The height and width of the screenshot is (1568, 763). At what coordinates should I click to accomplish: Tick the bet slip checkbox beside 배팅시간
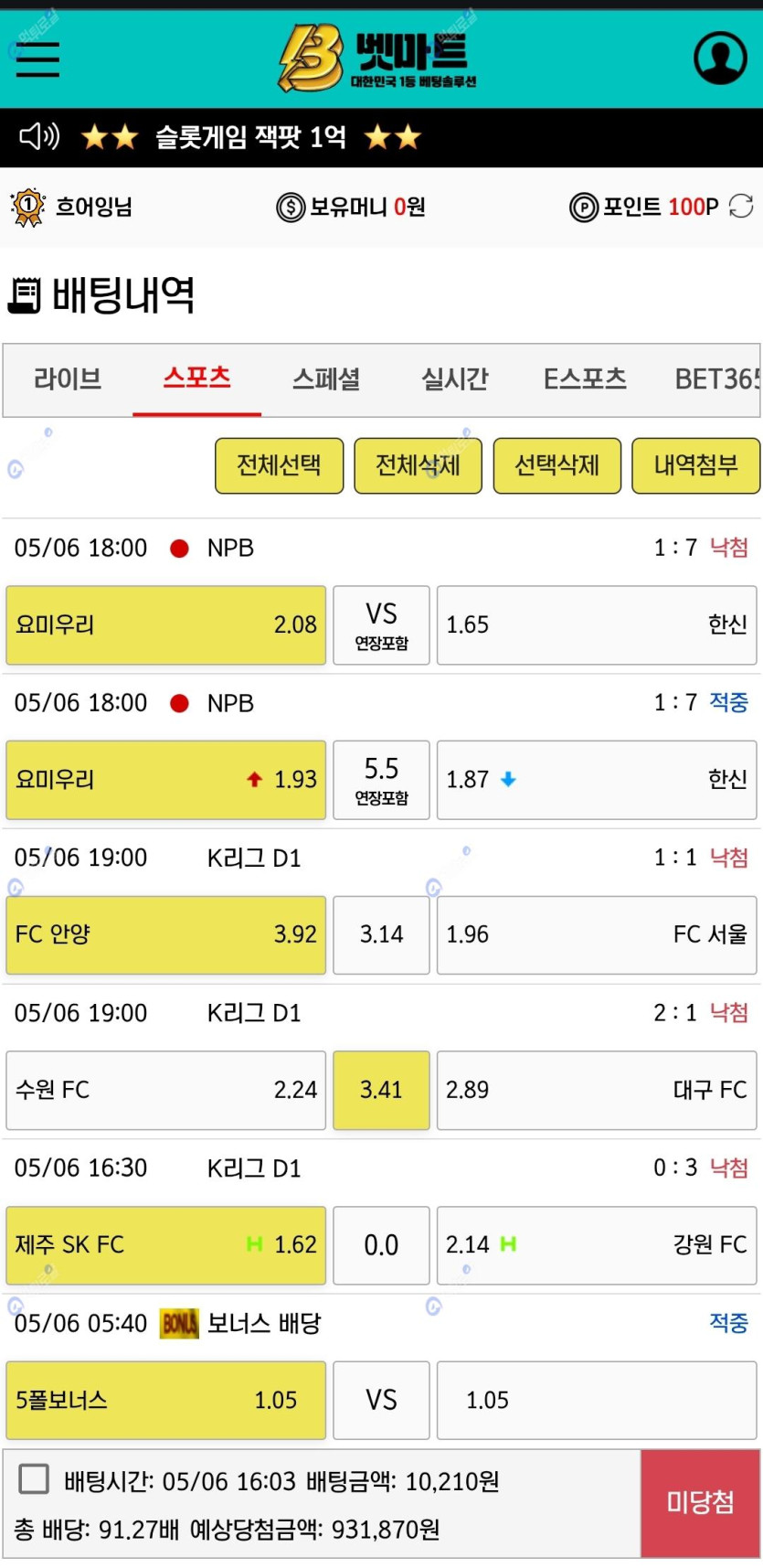point(34,1478)
